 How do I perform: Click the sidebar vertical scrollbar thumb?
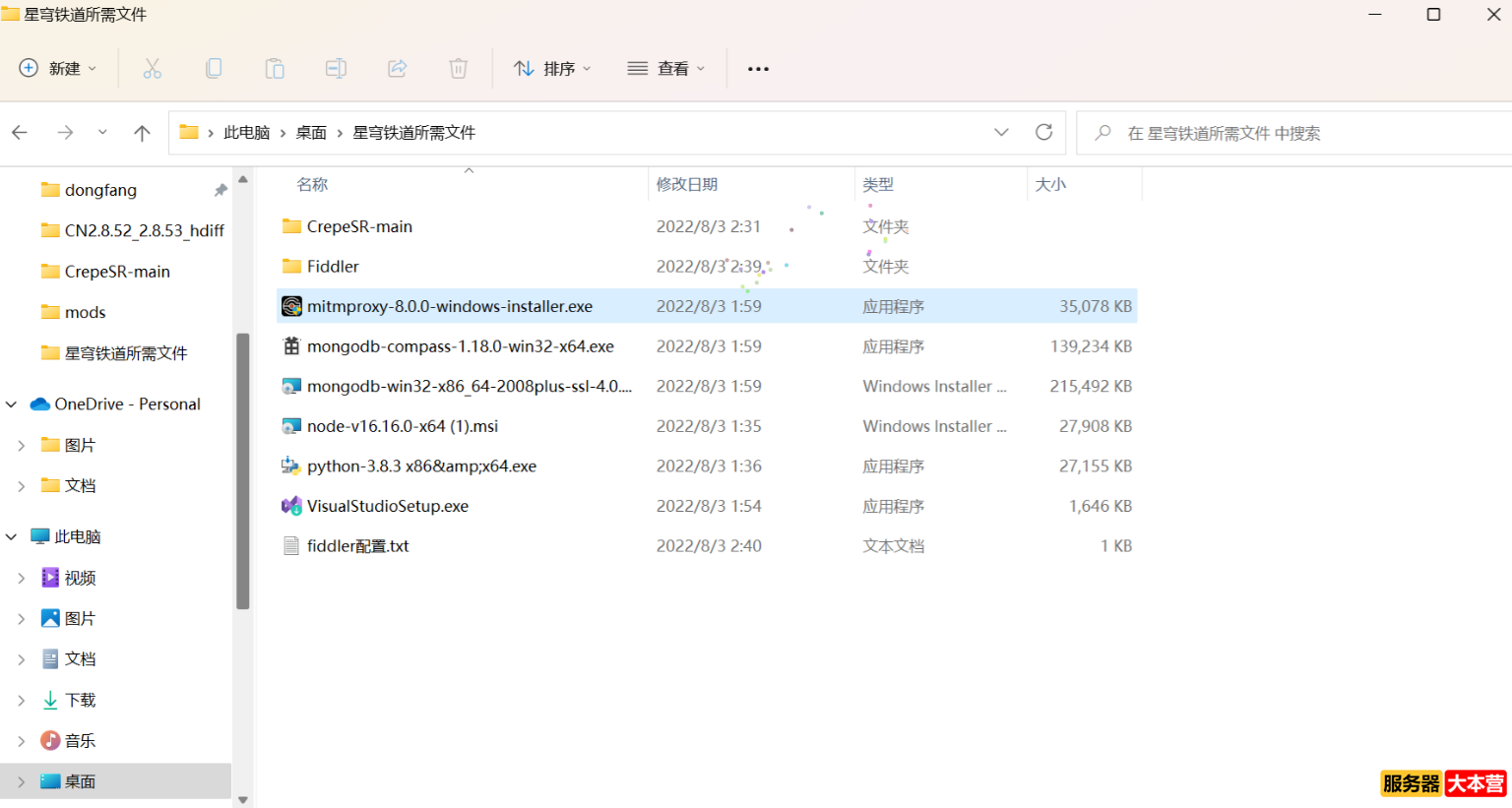[243, 471]
